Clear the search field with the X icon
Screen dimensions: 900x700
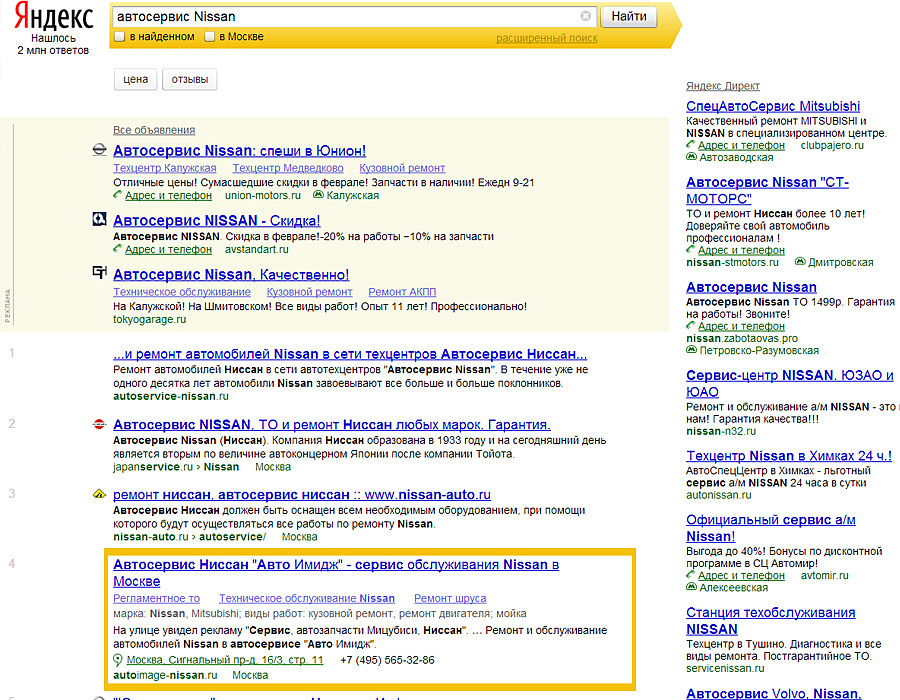point(585,16)
